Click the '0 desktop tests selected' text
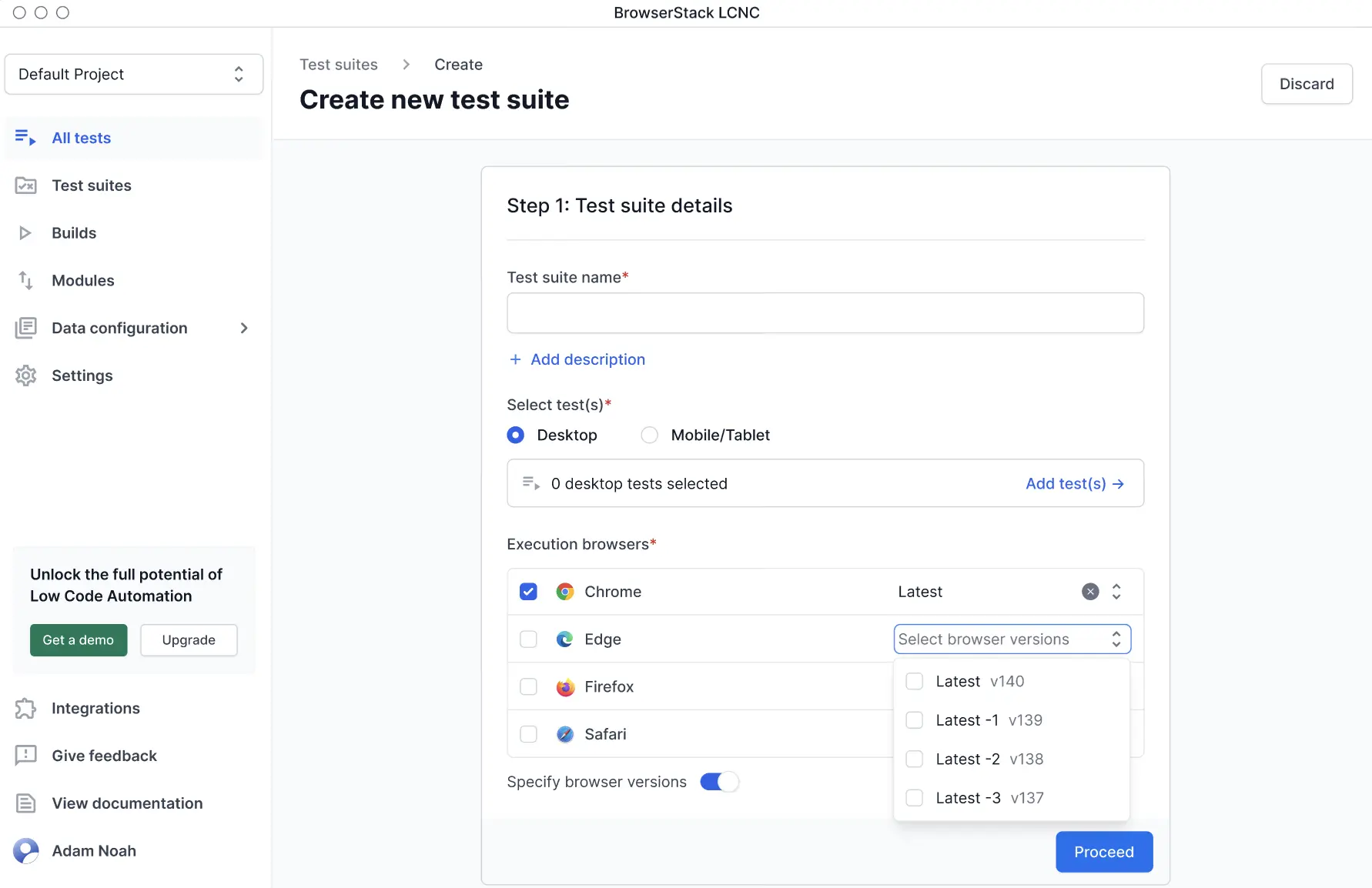The height and width of the screenshot is (888, 1372). [x=639, y=483]
